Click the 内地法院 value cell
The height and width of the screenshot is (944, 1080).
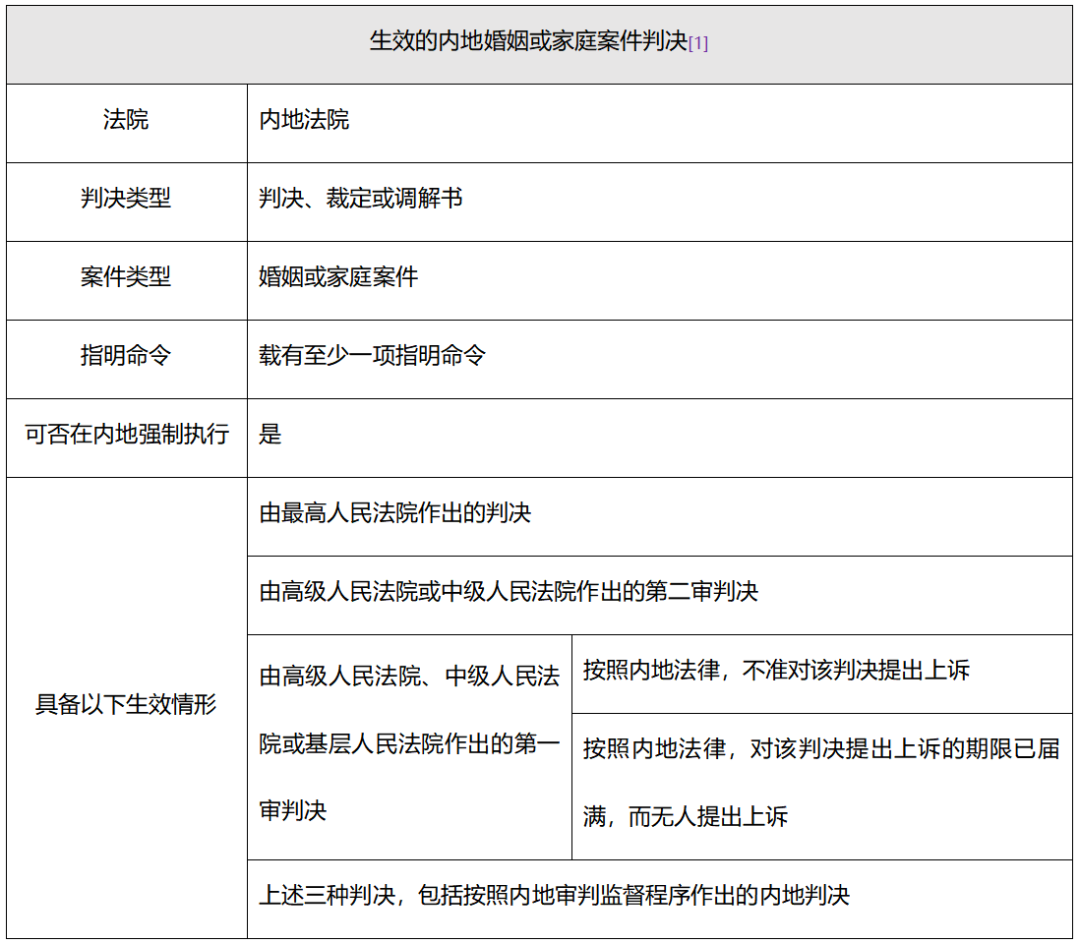pyautogui.click(x=660, y=123)
